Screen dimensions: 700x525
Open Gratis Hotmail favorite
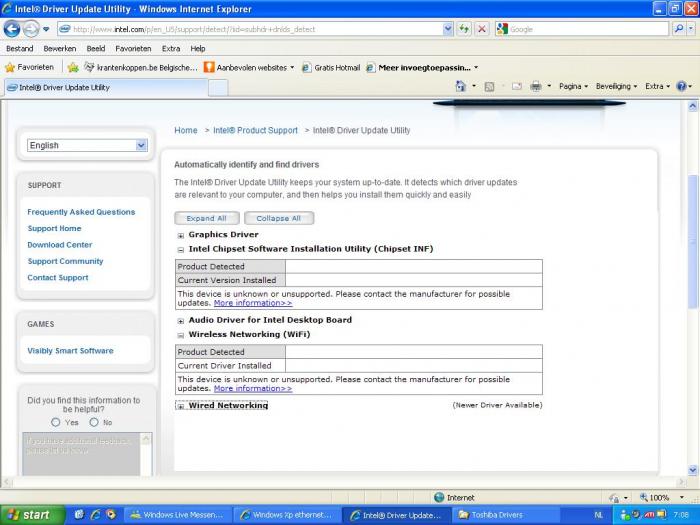point(331,67)
